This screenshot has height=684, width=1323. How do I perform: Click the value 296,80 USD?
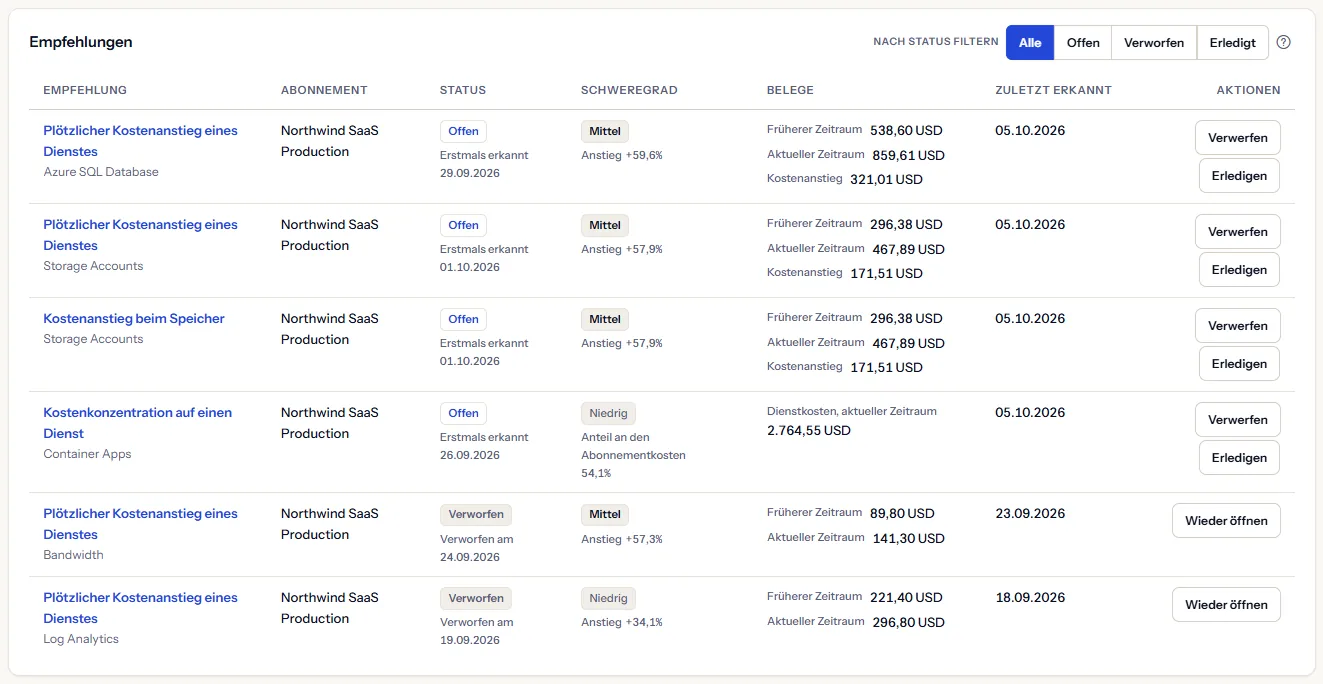[908, 623]
